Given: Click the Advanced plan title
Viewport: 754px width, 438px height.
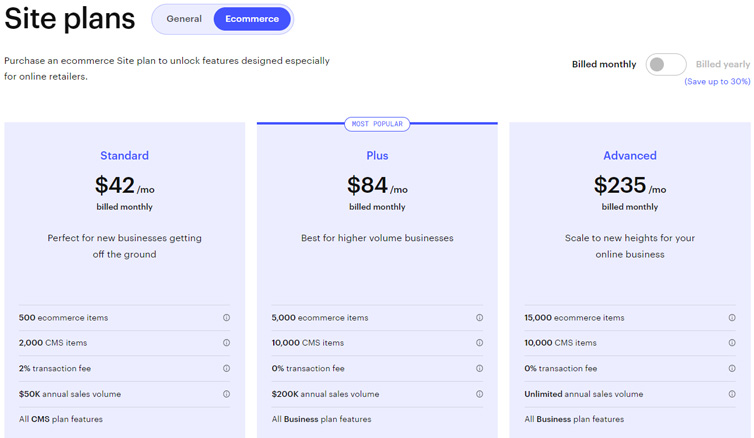Looking at the screenshot, I should tap(630, 156).
